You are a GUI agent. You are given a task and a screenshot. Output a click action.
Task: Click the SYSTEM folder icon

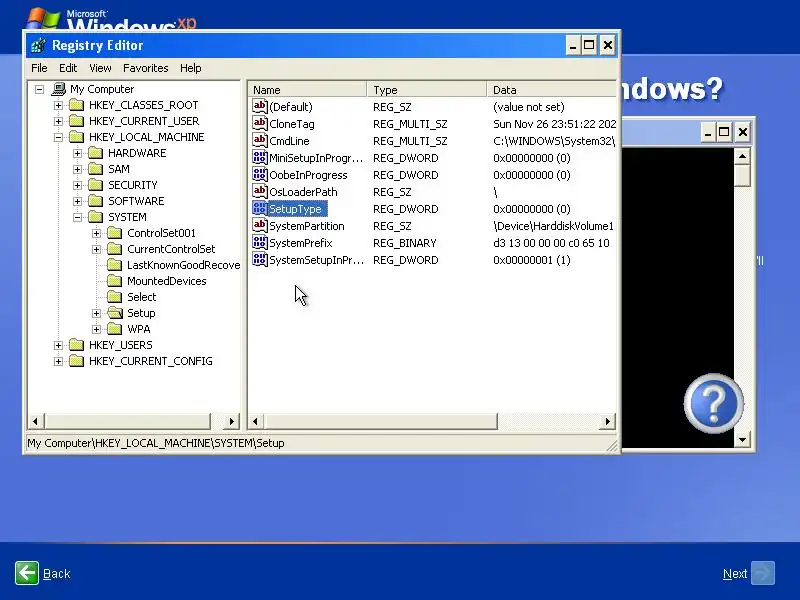(95, 217)
